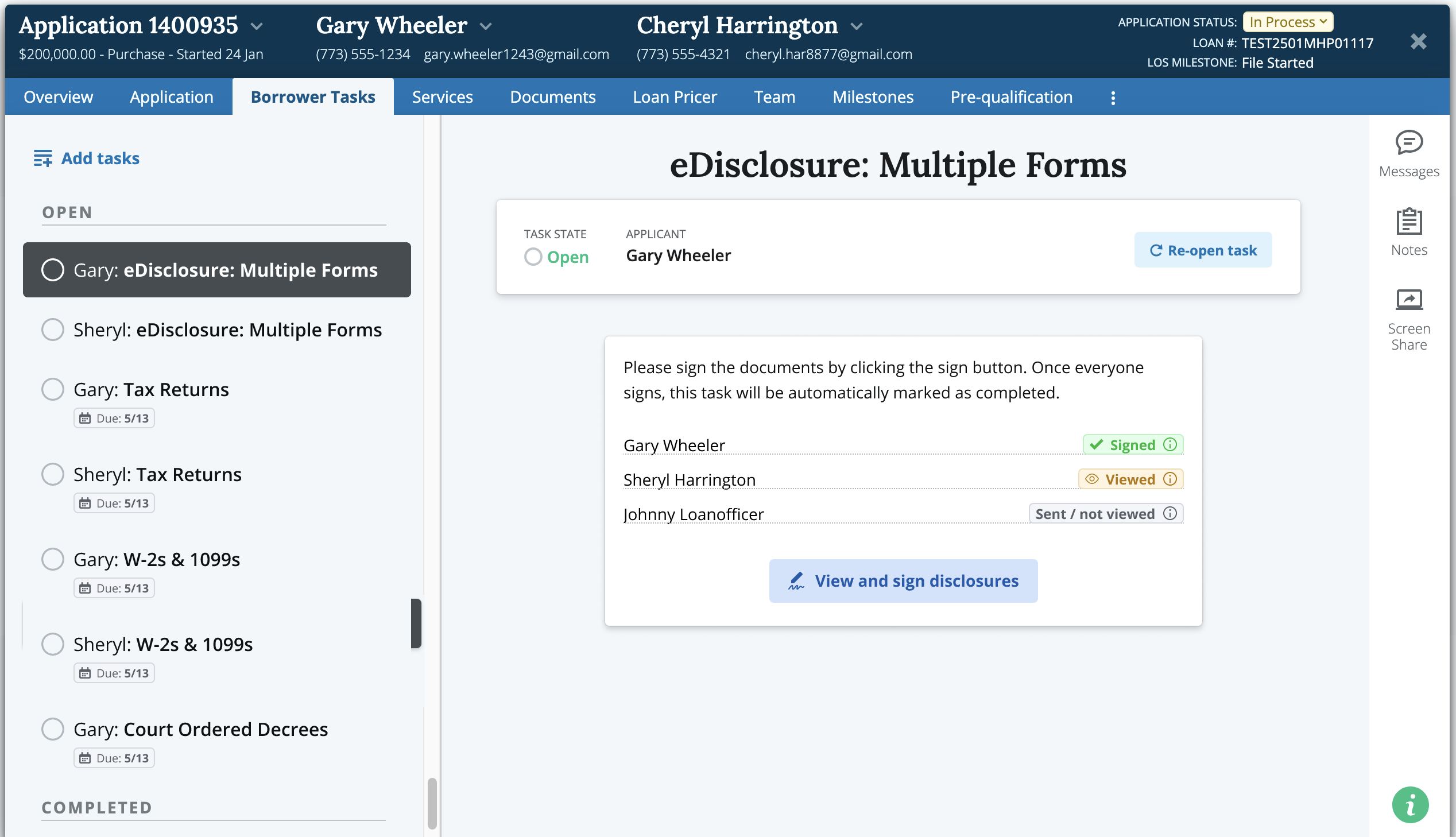Expand Cheryl Harrington borrower dropdown
The width and height of the screenshot is (1456, 837).
click(x=857, y=26)
